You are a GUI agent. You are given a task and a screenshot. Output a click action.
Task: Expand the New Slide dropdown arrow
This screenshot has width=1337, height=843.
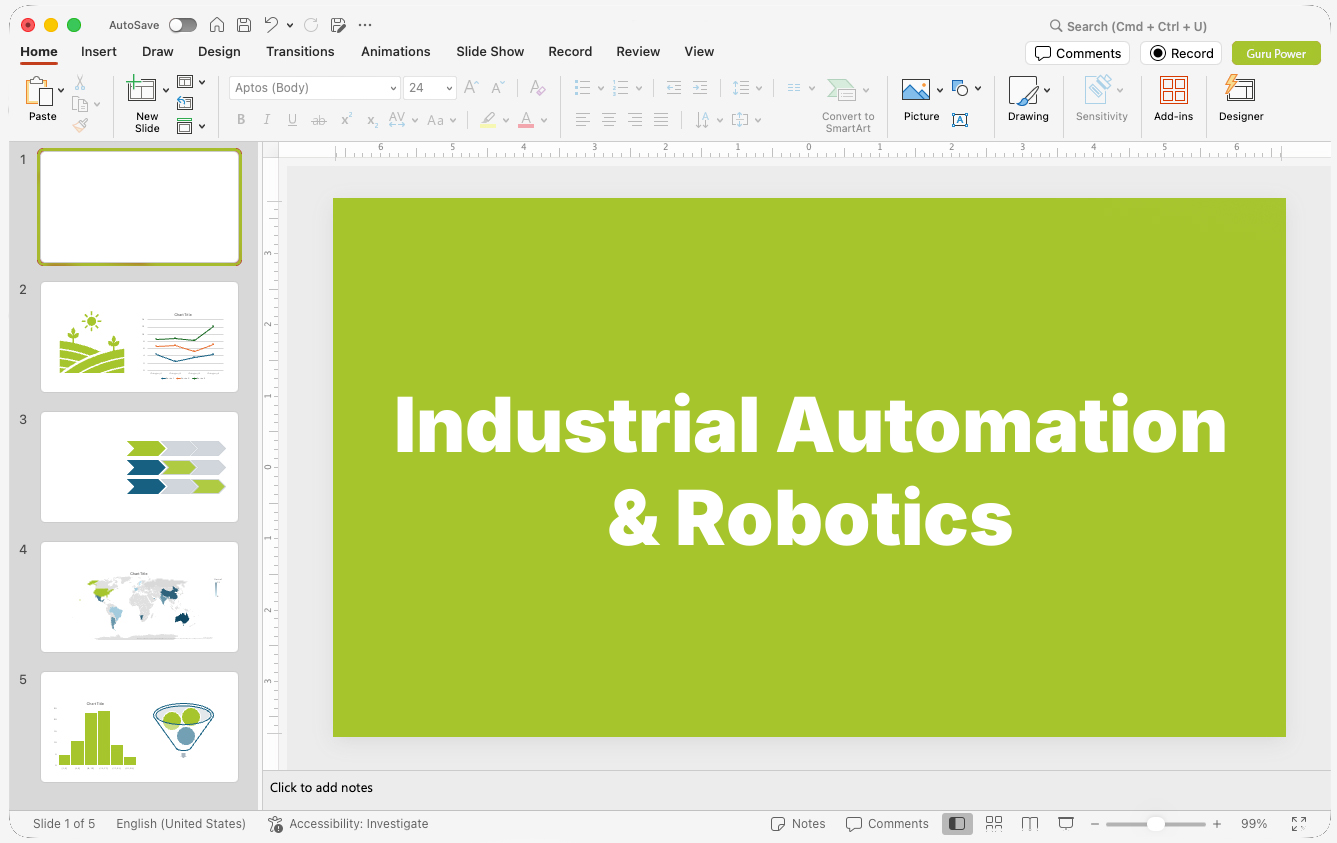(x=166, y=91)
